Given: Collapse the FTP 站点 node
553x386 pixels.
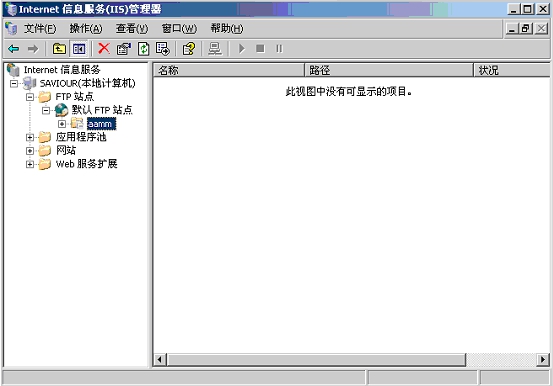Looking at the screenshot, I should [30, 97].
